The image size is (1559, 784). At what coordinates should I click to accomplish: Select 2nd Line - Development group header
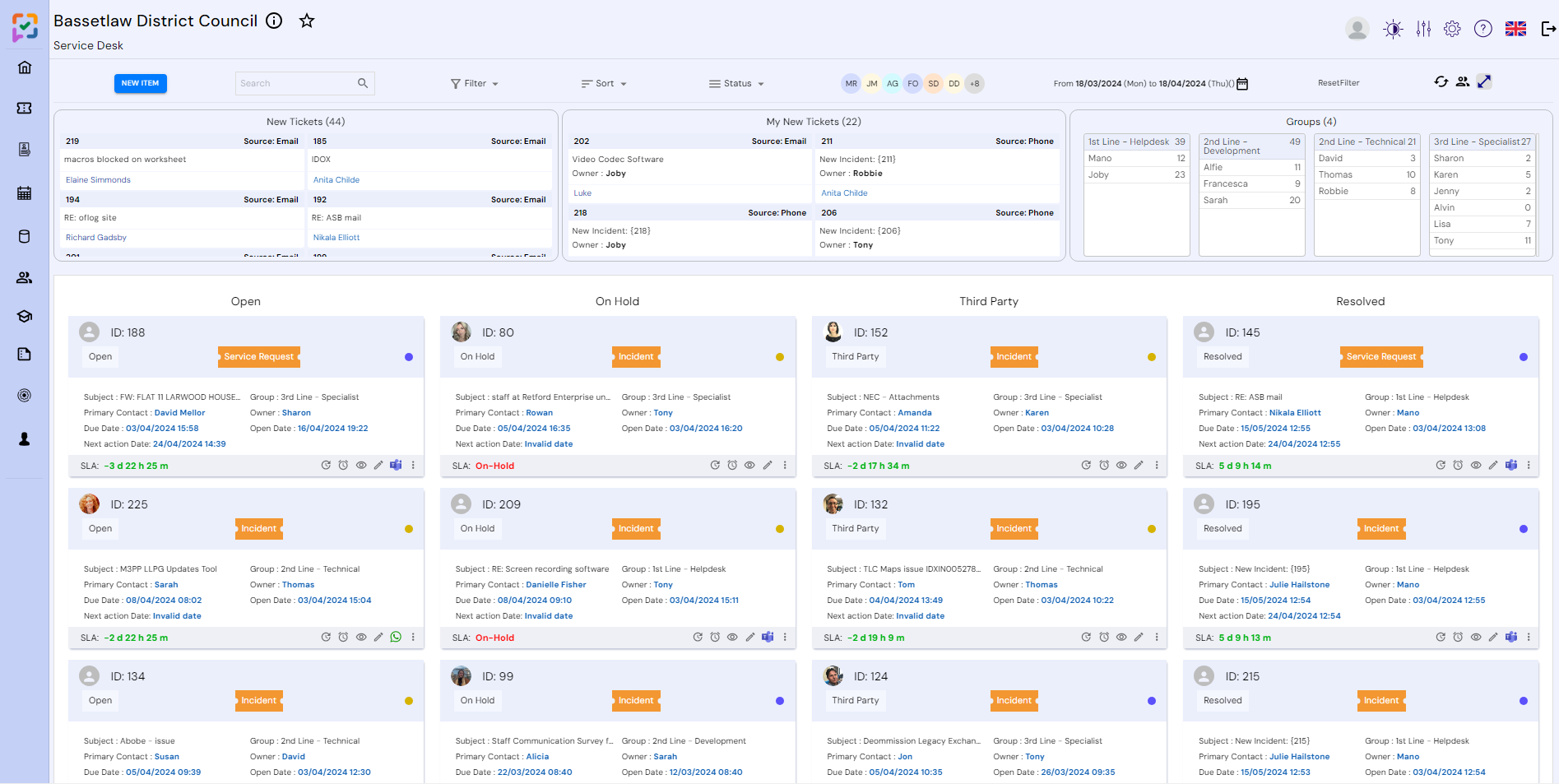click(x=1252, y=146)
